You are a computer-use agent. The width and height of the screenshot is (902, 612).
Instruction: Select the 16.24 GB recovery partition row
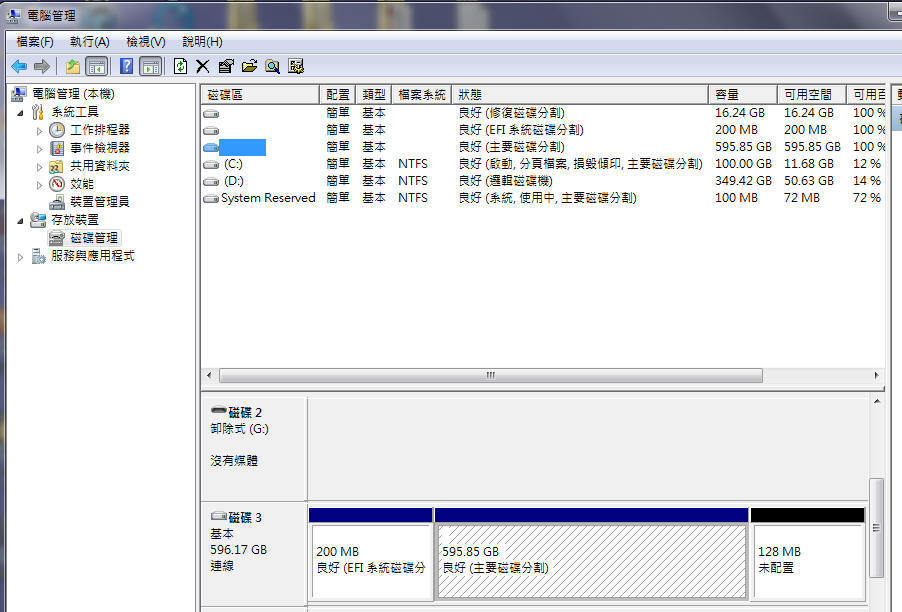(x=543, y=113)
